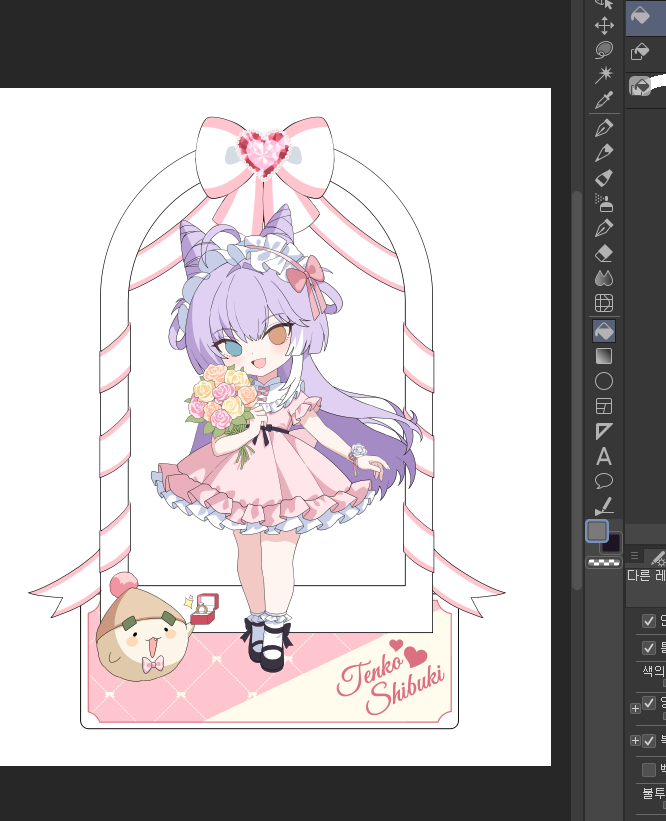Select the Correct line tool
666x821 pixels.
(604, 506)
